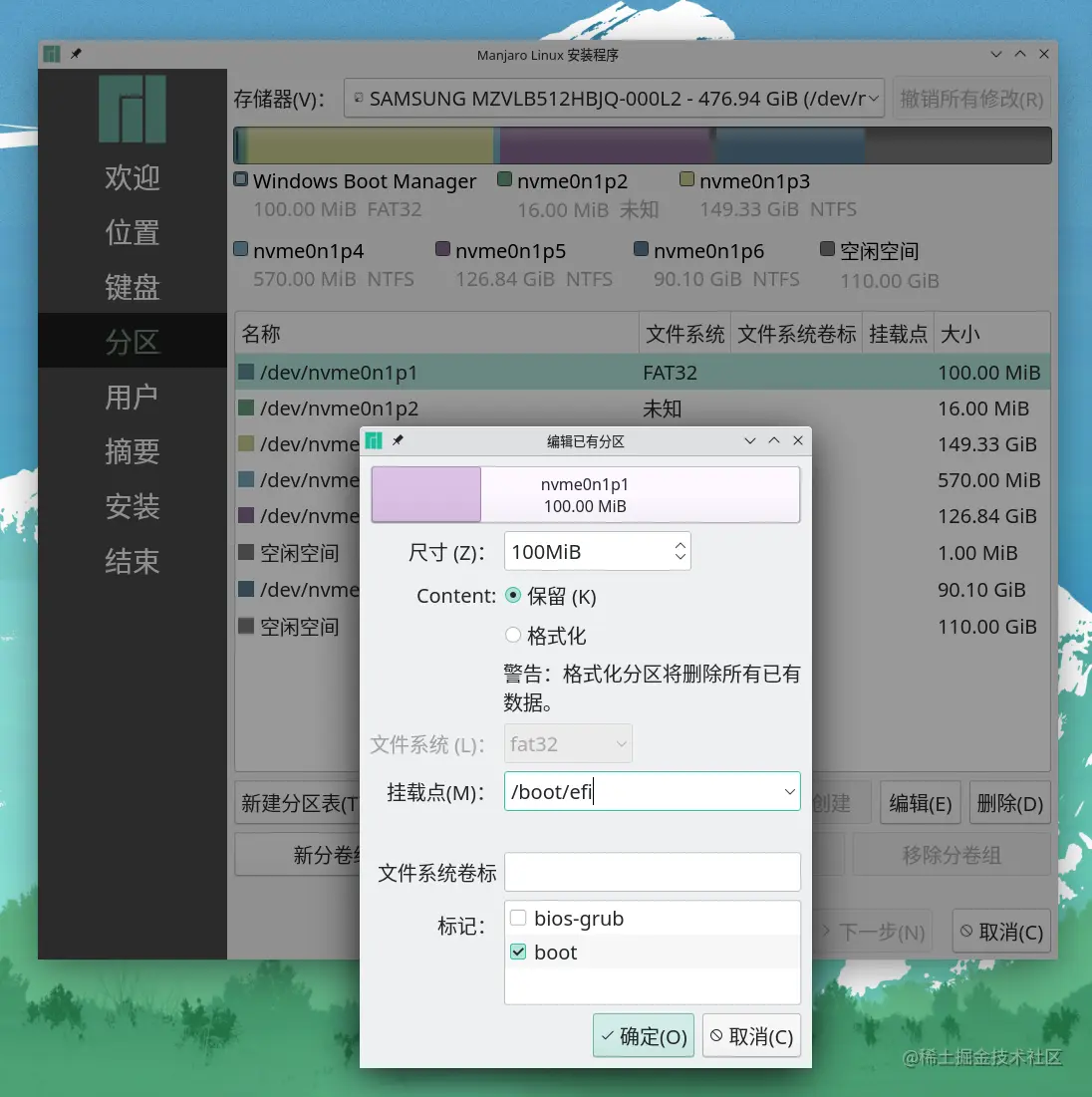Click the Revert All Changes button
1092x1097 pixels.
(971, 98)
